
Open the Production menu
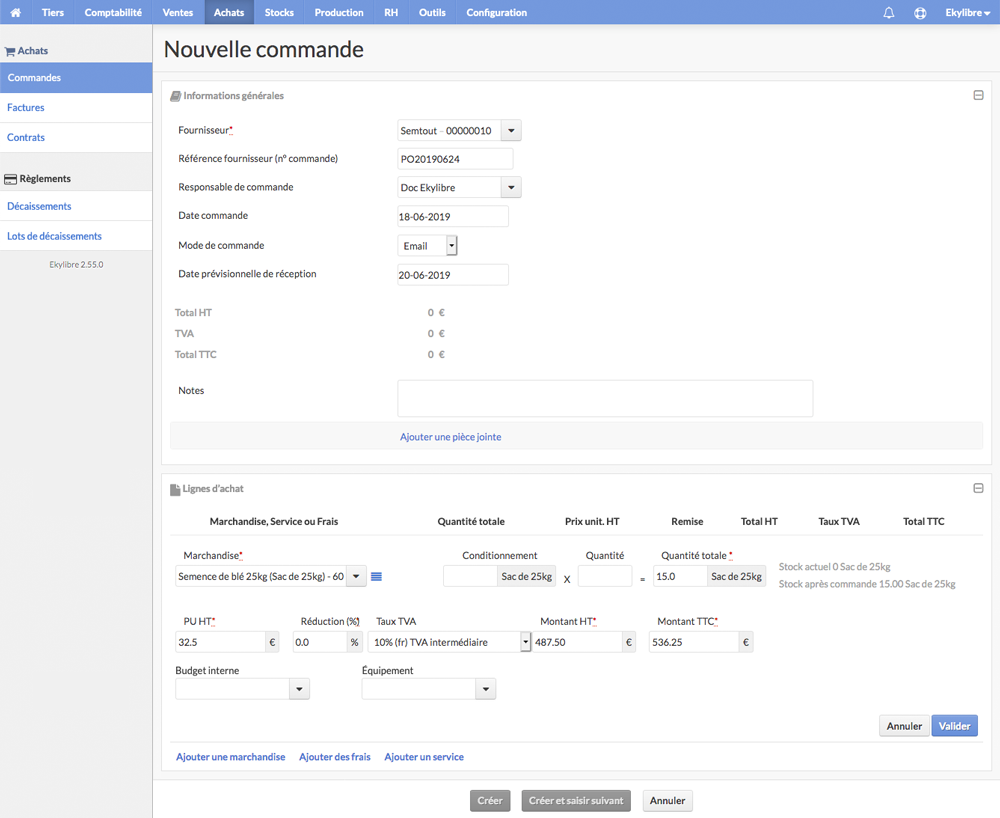339,12
